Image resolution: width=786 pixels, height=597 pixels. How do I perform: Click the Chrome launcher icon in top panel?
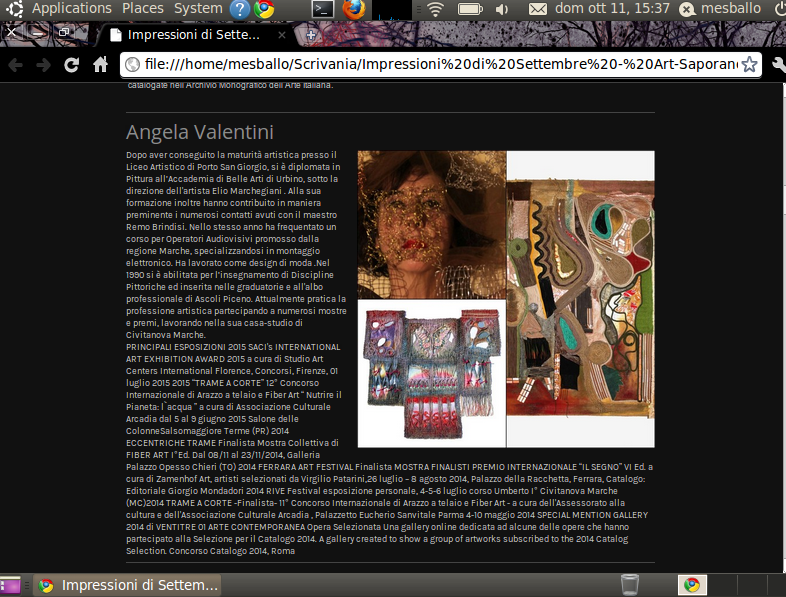click(264, 9)
